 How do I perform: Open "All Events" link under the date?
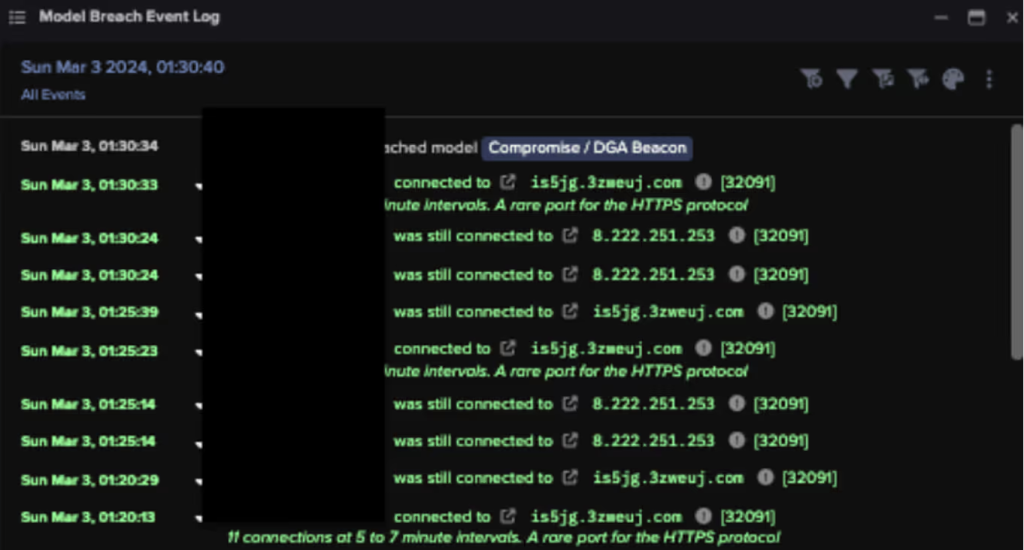(x=53, y=95)
